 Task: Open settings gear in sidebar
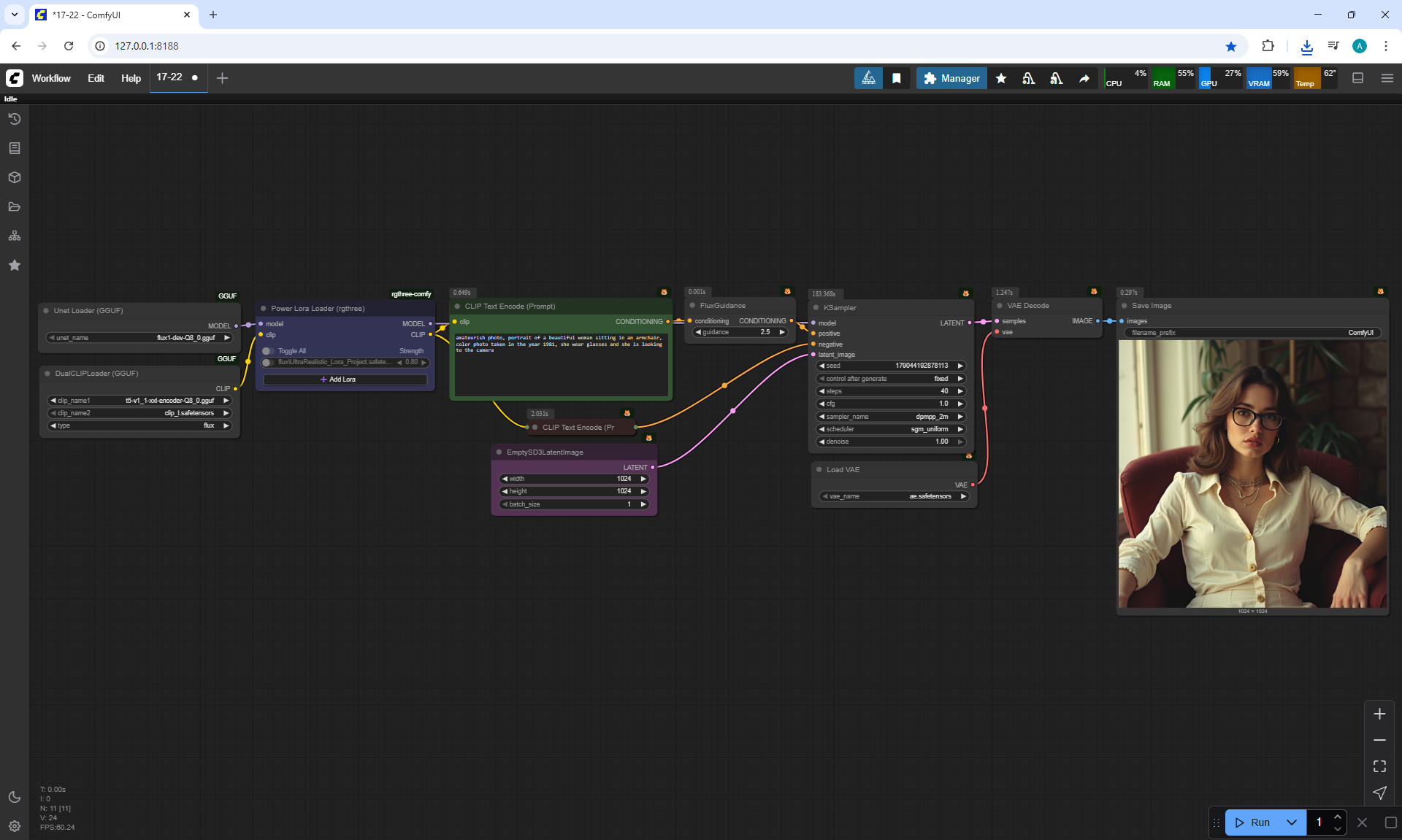pos(15,826)
